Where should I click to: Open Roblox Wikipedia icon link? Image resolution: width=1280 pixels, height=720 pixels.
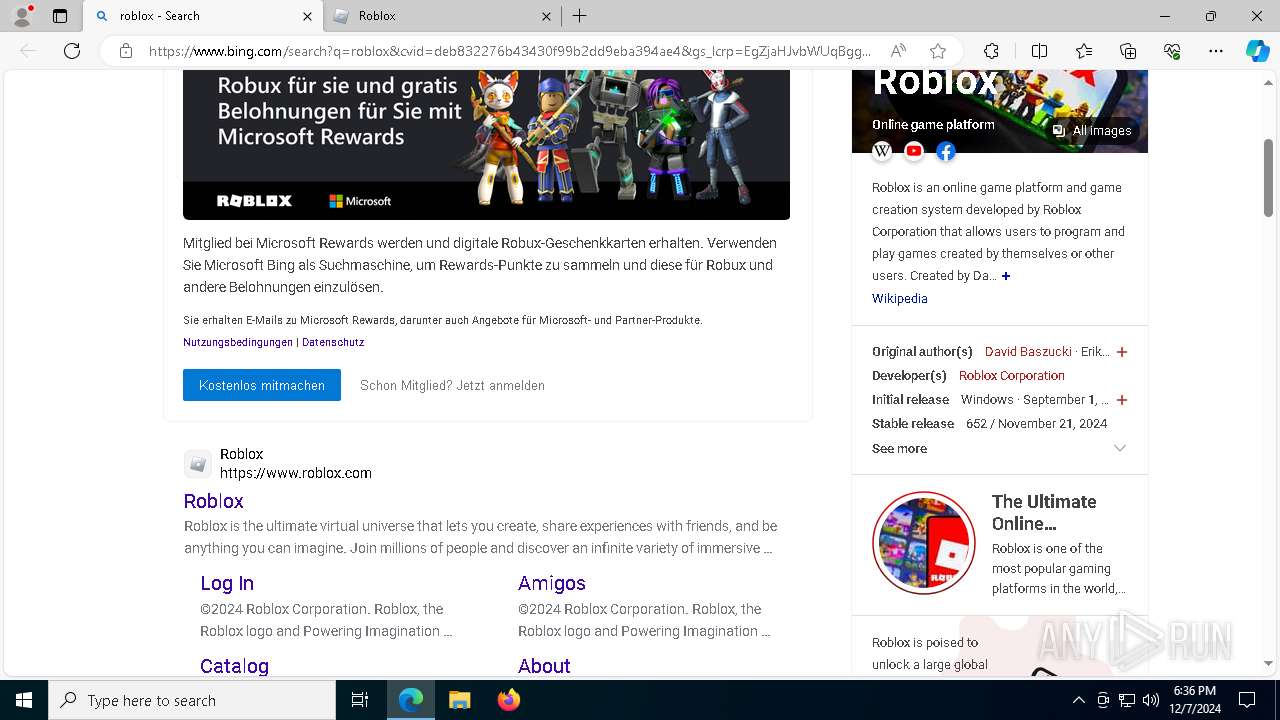coord(882,151)
